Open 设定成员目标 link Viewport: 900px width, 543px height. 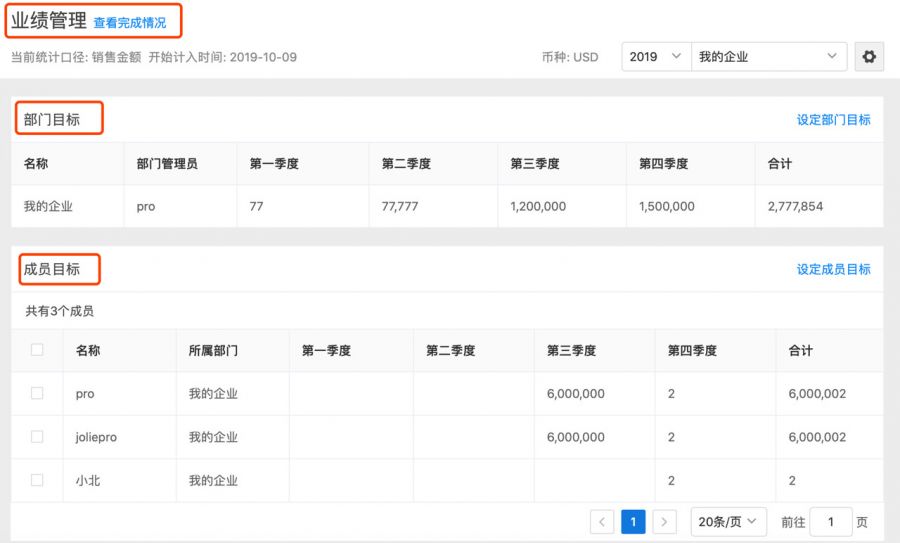[833, 269]
